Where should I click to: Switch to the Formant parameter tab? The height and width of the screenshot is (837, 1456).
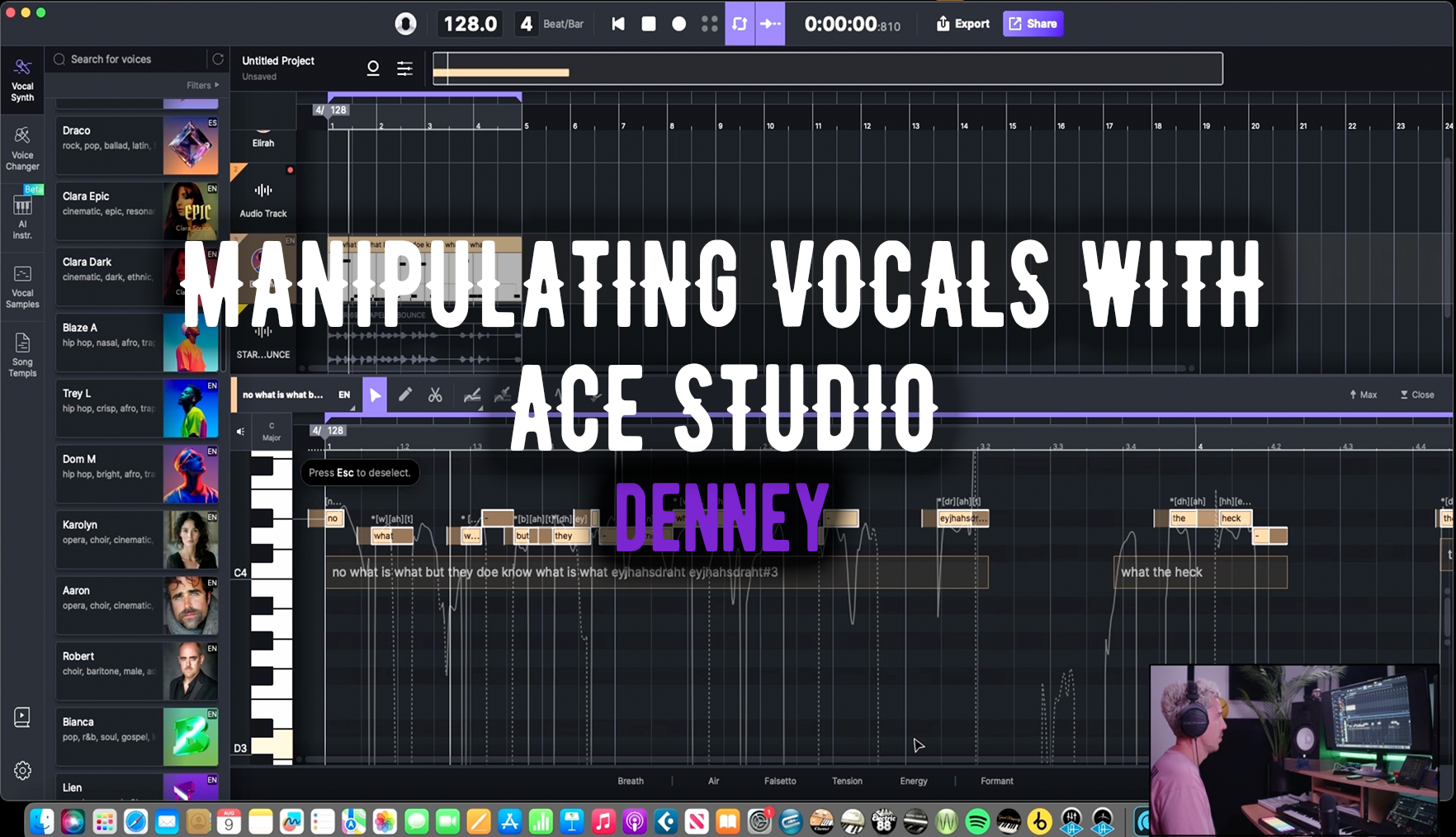(x=996, y=780)
